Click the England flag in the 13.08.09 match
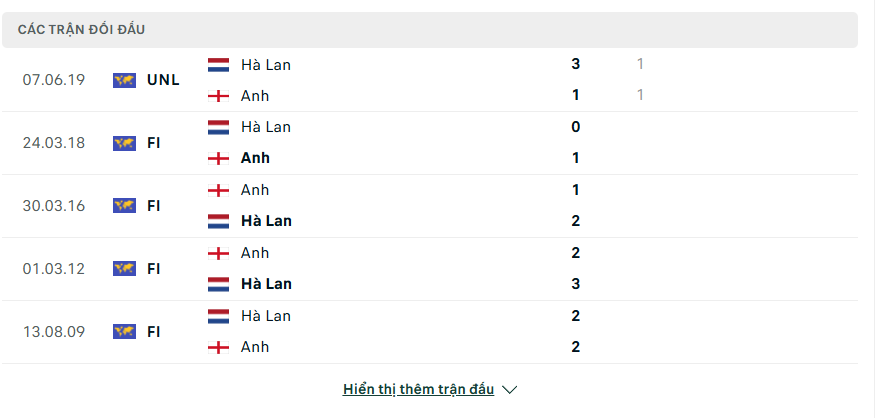 218,347
